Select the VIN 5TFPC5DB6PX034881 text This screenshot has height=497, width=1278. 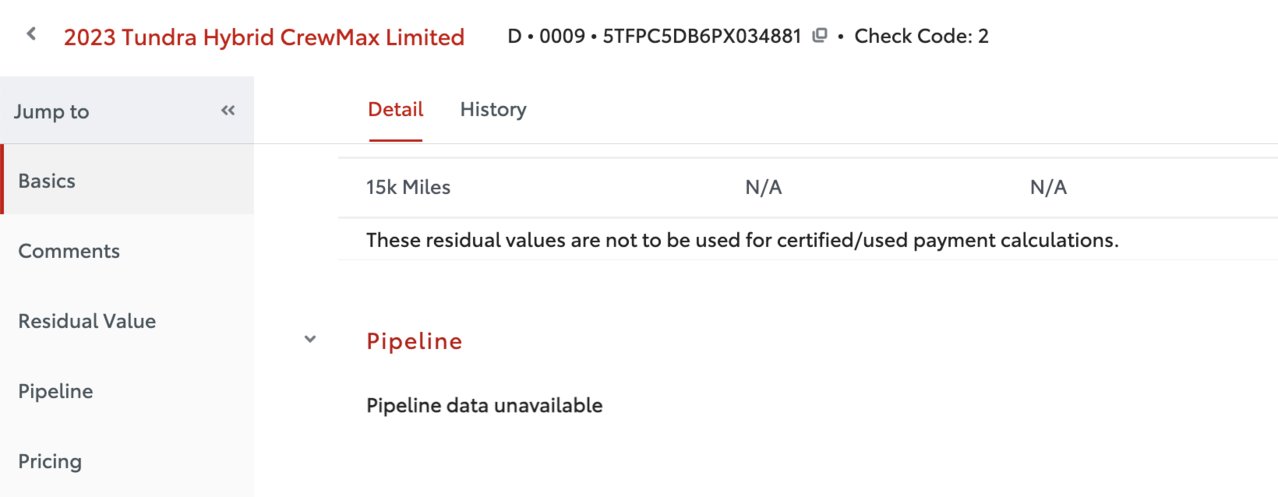(x=702, y=37)
